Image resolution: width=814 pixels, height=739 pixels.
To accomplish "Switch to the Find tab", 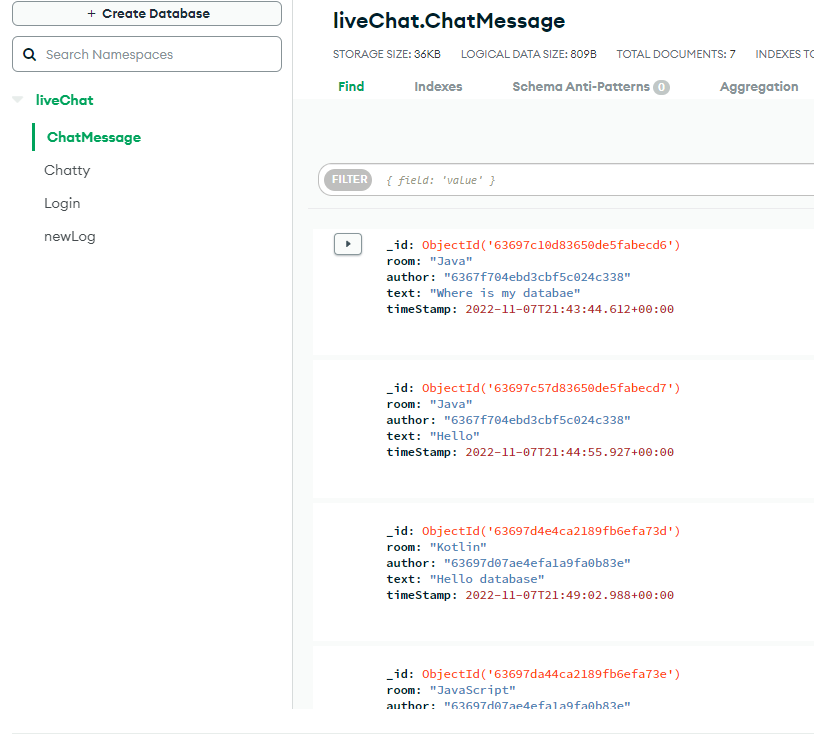I will click(x=351, y=87).
